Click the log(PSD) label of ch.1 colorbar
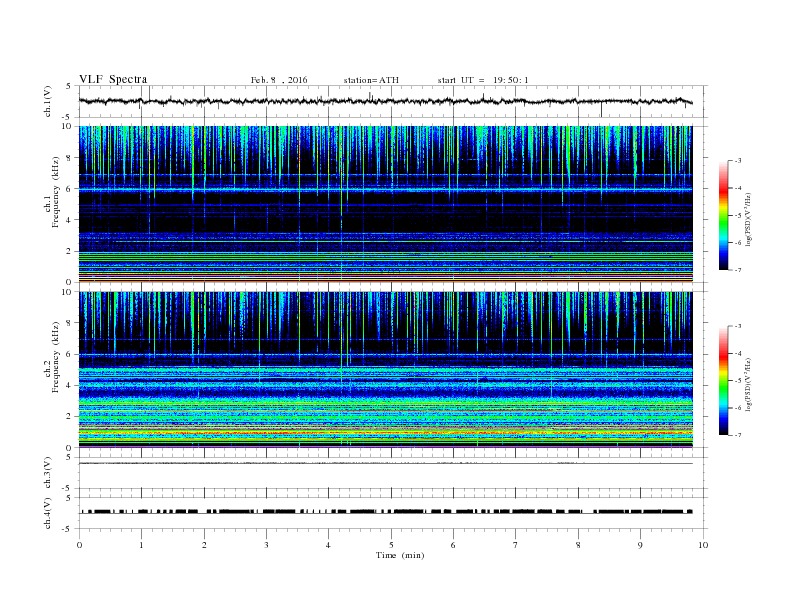Screen dimensions: 792x612 pyautogui.click(x=749, y=219)
